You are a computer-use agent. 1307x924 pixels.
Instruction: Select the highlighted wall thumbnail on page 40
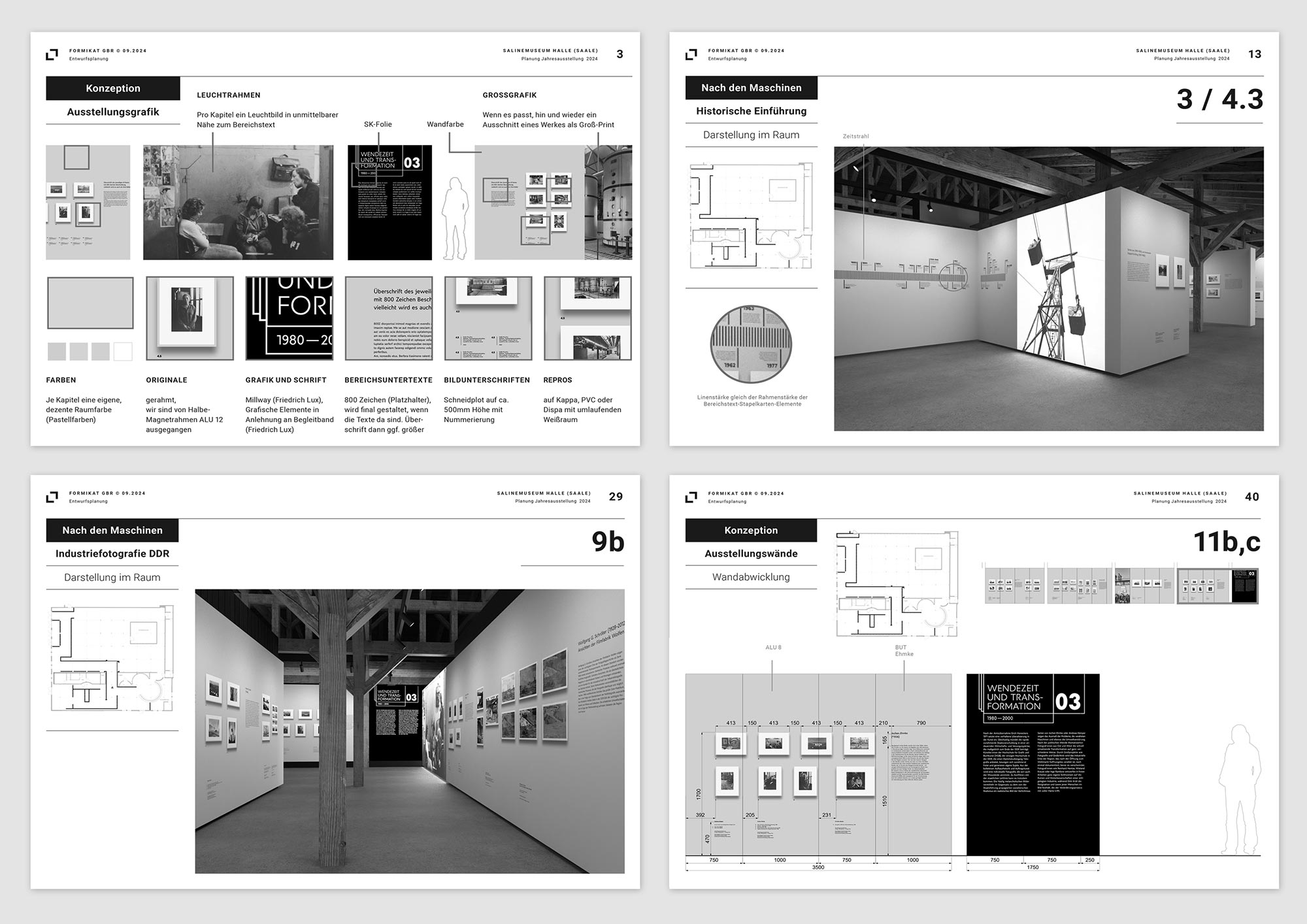coord(1217,586)
